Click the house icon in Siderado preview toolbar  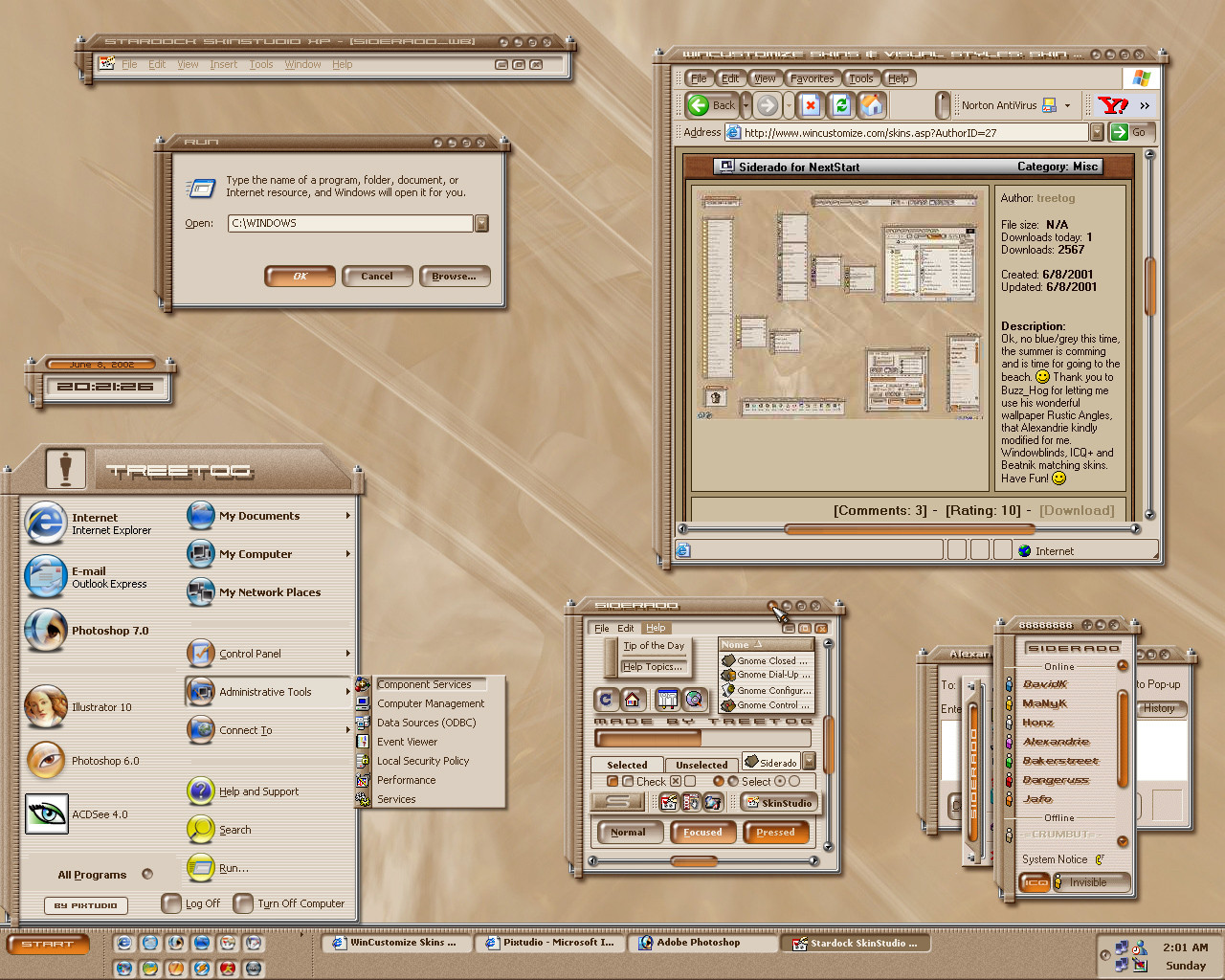click(x=632, y=700)
